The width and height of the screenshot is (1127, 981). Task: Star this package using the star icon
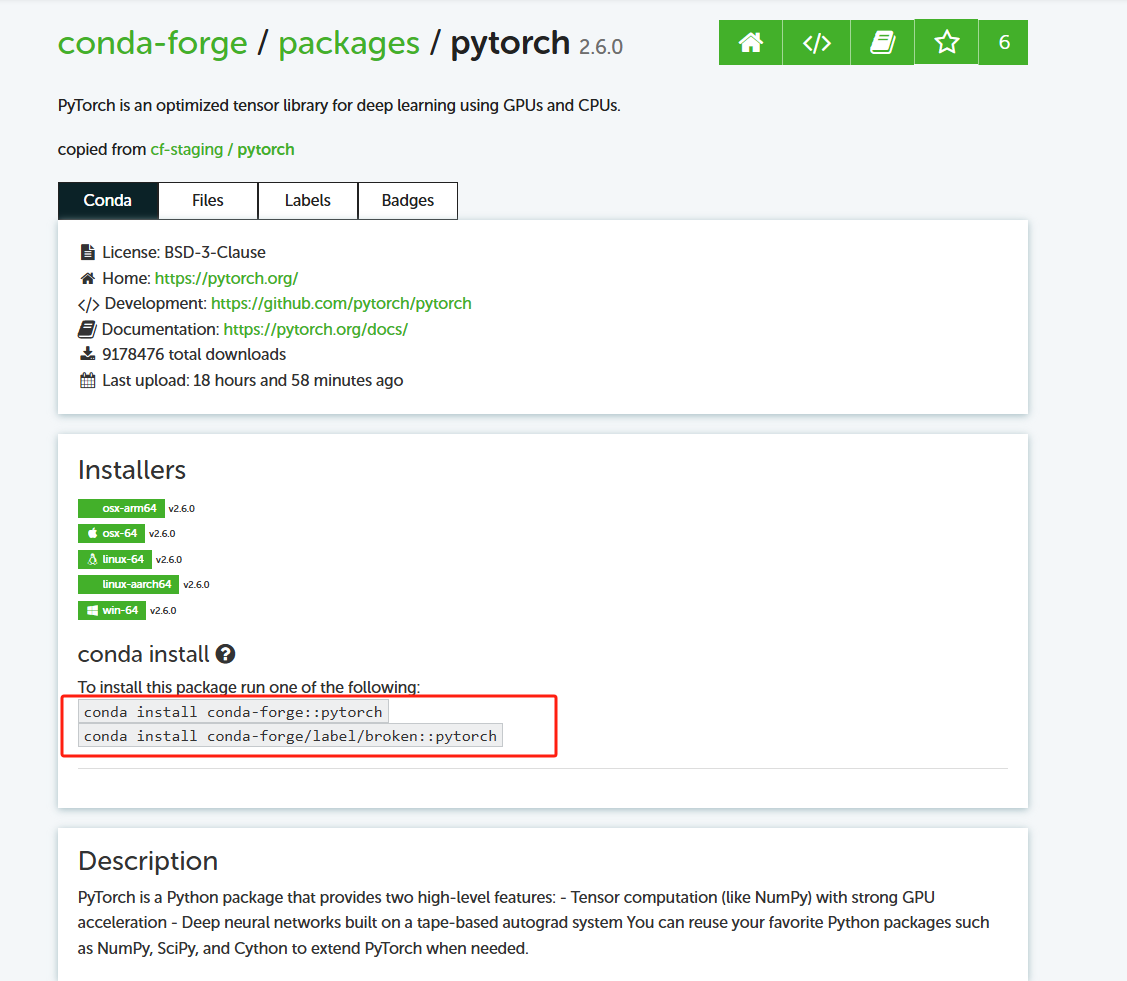tap(946, 42)
